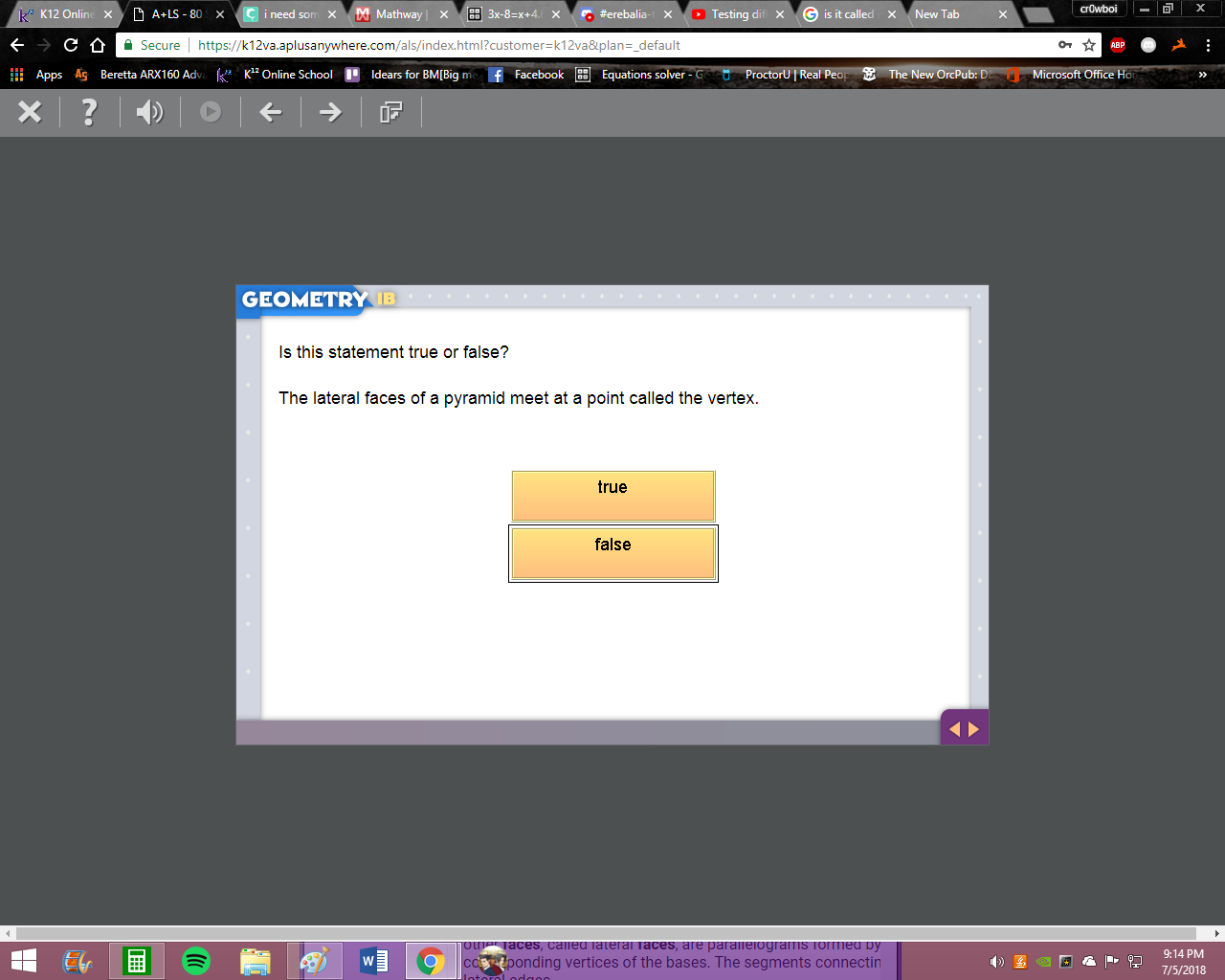Open help with the question mark icon
1225x980 pixels.
pos(89,112)
